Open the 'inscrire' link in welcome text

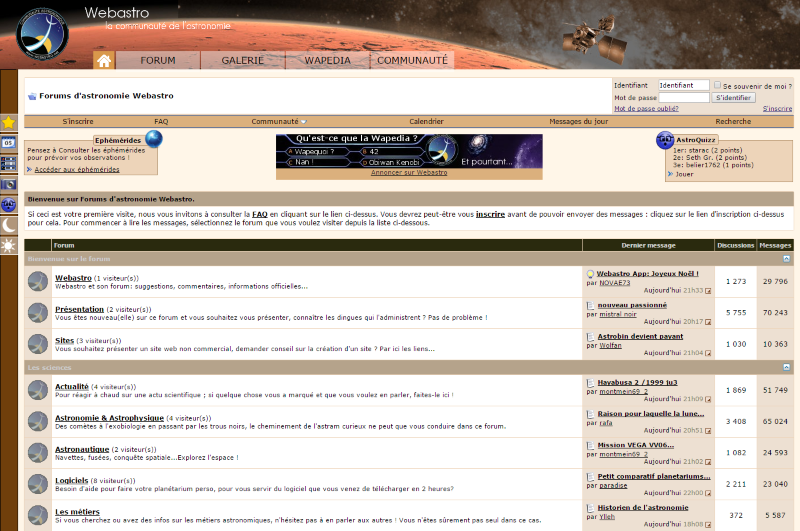[x=490, y=214]
